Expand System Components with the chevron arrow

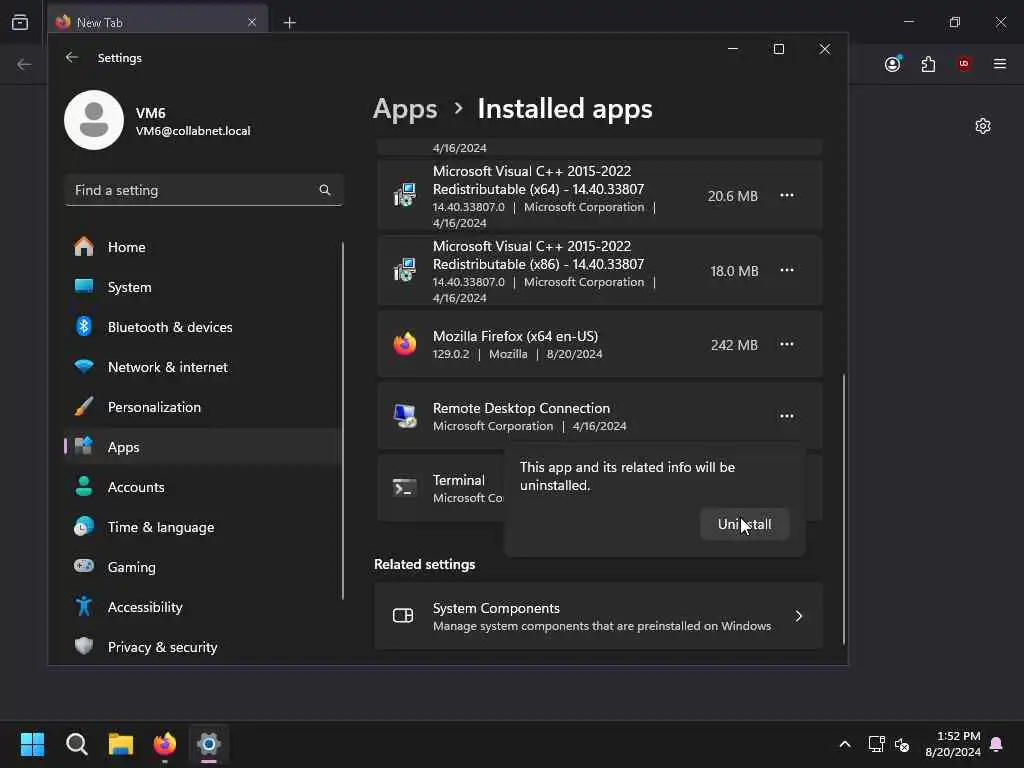click(798, 616)
